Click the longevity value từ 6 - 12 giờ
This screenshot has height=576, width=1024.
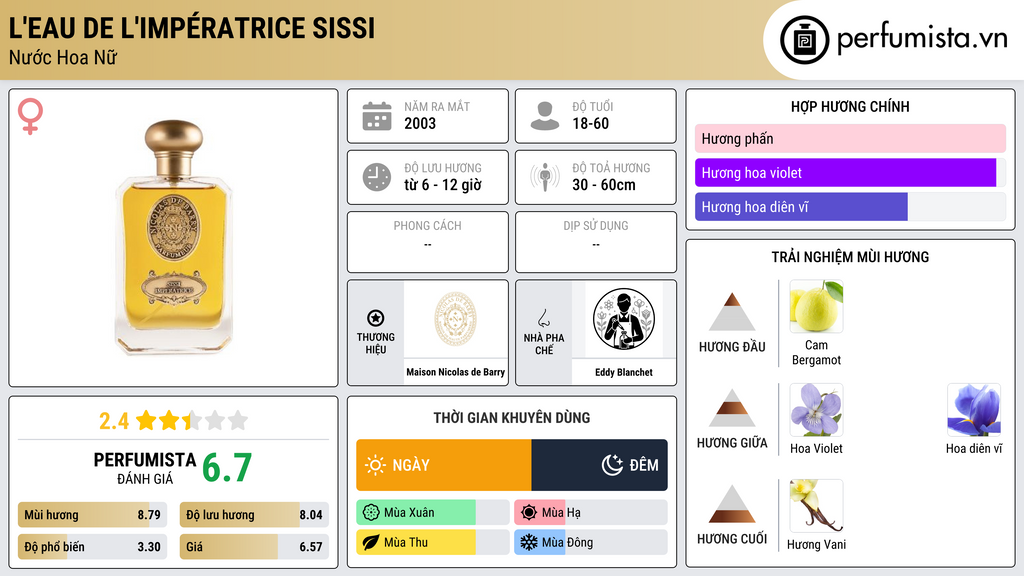[443, 185]
